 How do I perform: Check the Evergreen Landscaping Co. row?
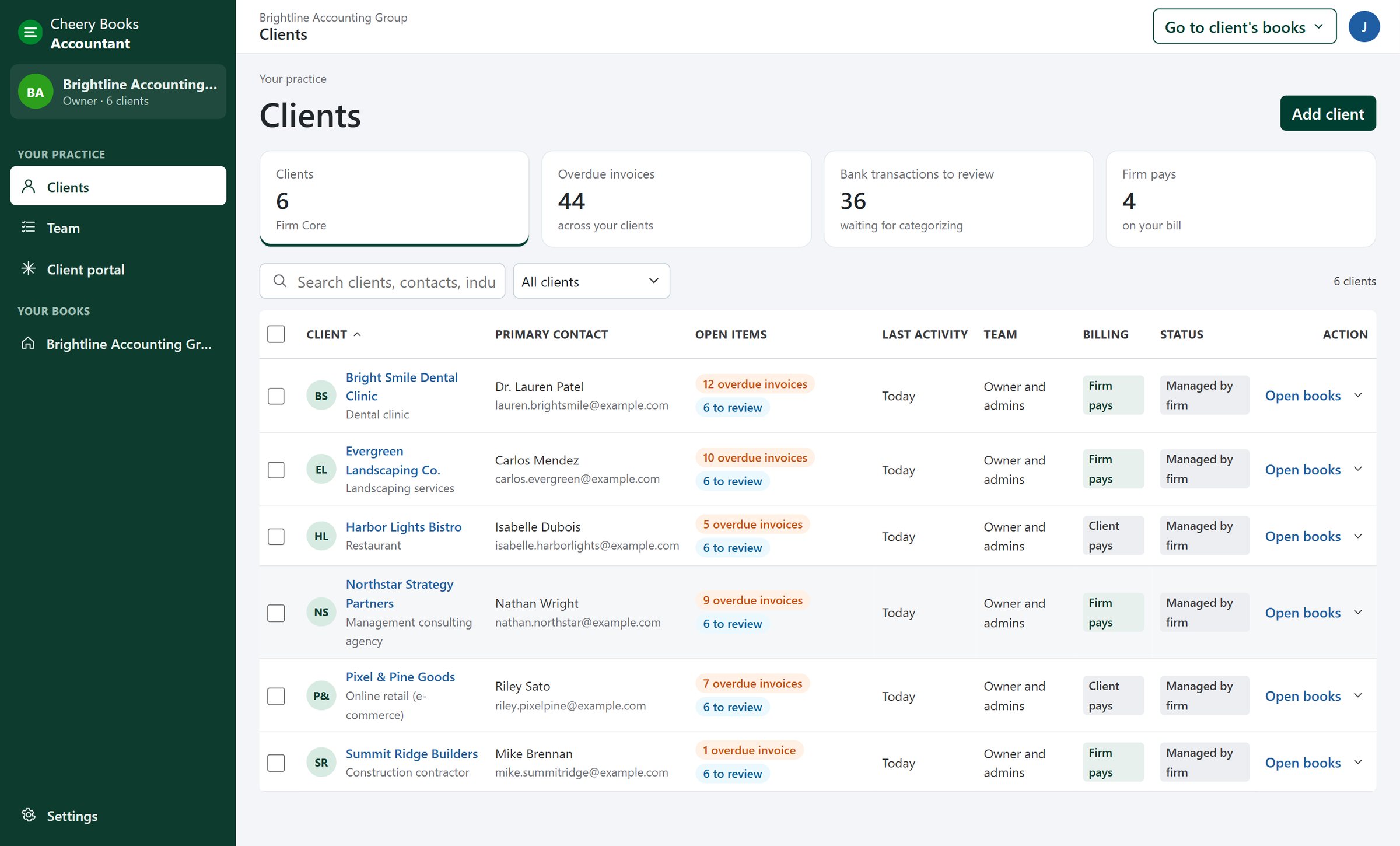coord(276,470)
